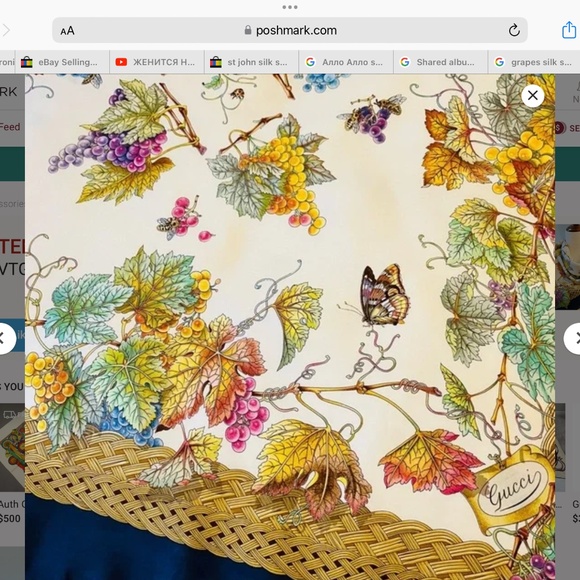Switch to the Shared albu... tab

[x=440, y=62]
